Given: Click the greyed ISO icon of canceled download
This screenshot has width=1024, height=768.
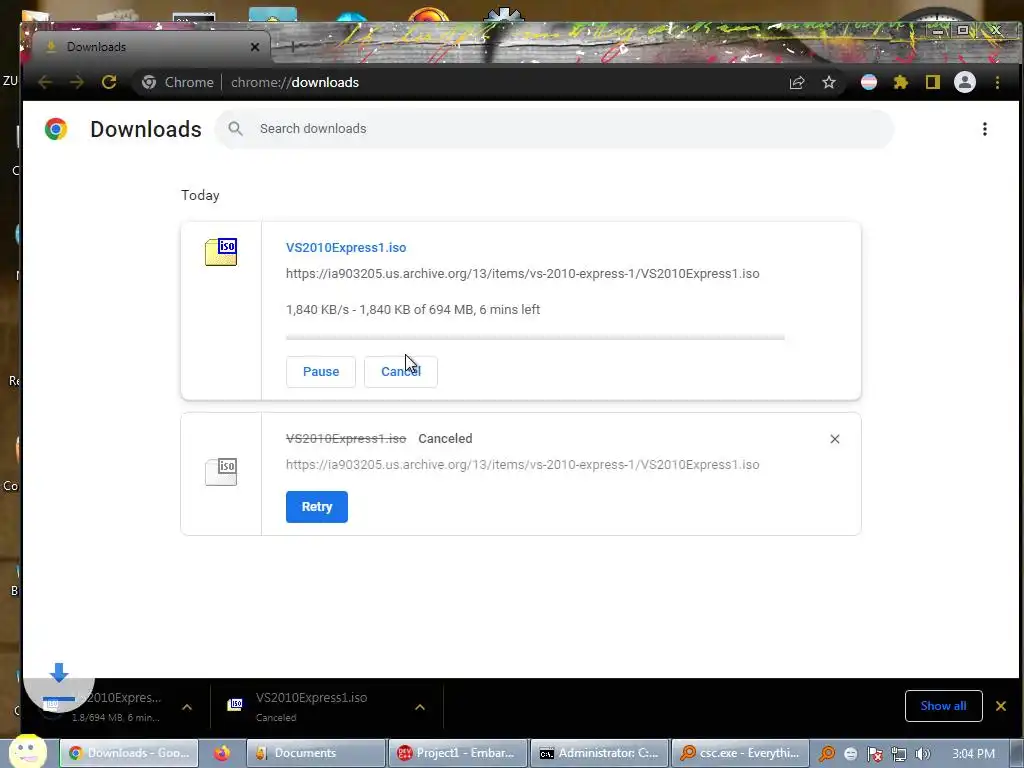Looking at the screenshot, I should 221,471.
